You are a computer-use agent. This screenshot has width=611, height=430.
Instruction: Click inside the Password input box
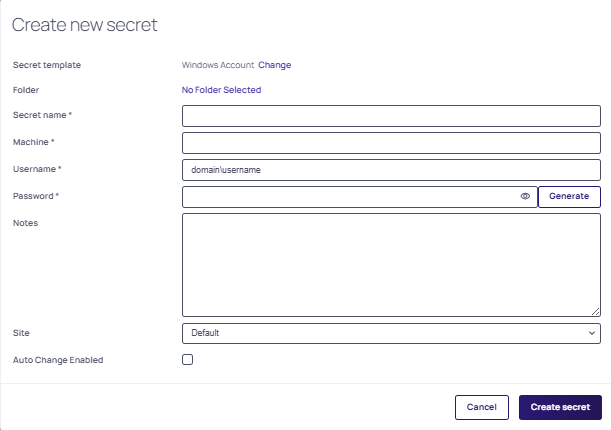(x=350, y=197)
